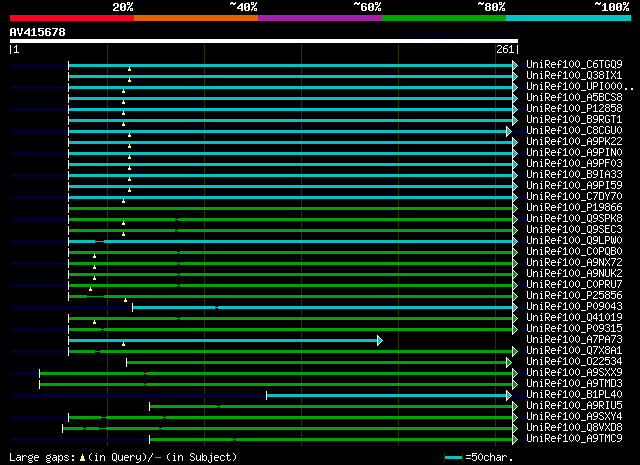The width and height of the screenshot is (640, 465).
Task: Click the cyan =50char scale bar
Action: pyautogui.click(x=453, y=457)
